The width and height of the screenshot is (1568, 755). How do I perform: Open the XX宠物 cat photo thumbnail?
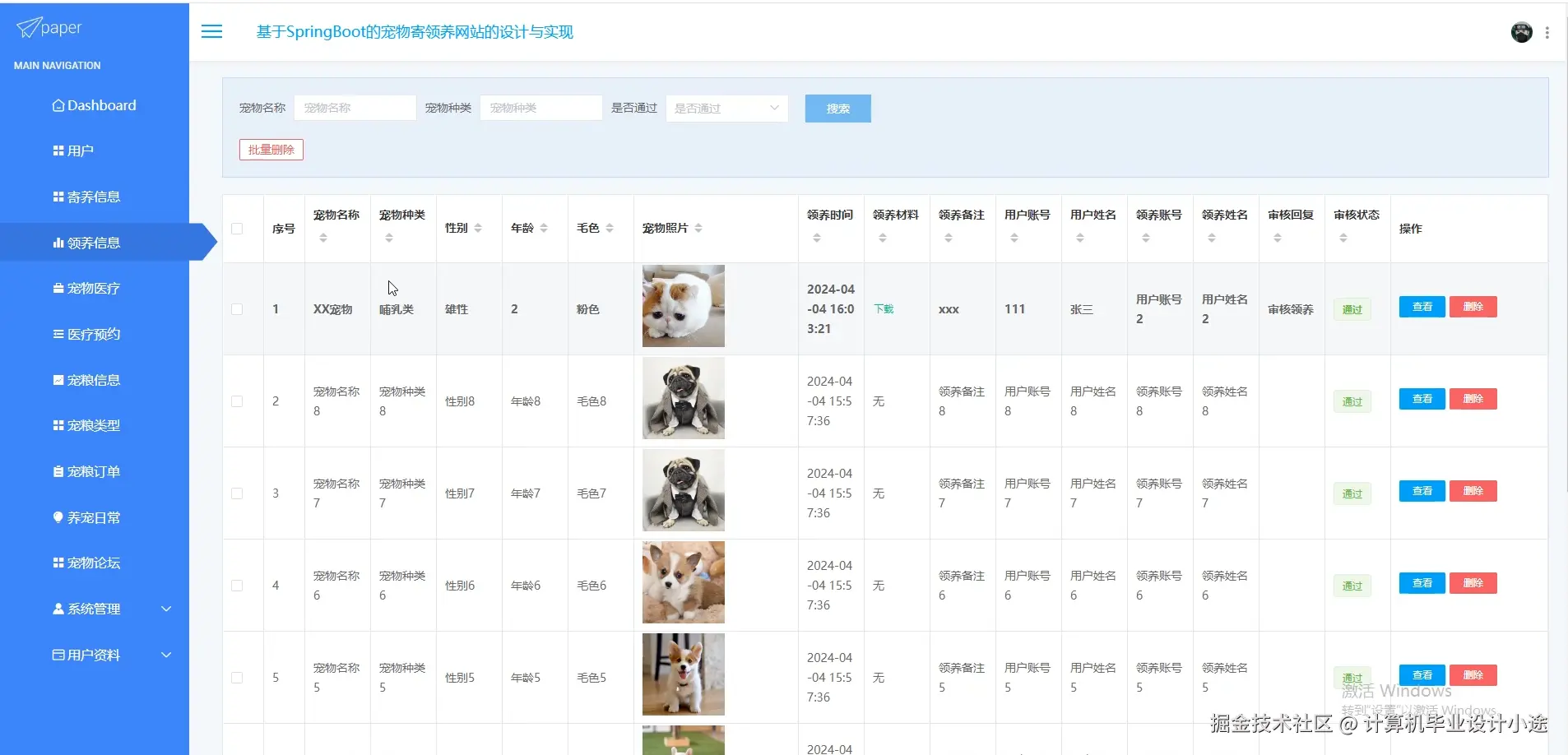pos(684,306)
